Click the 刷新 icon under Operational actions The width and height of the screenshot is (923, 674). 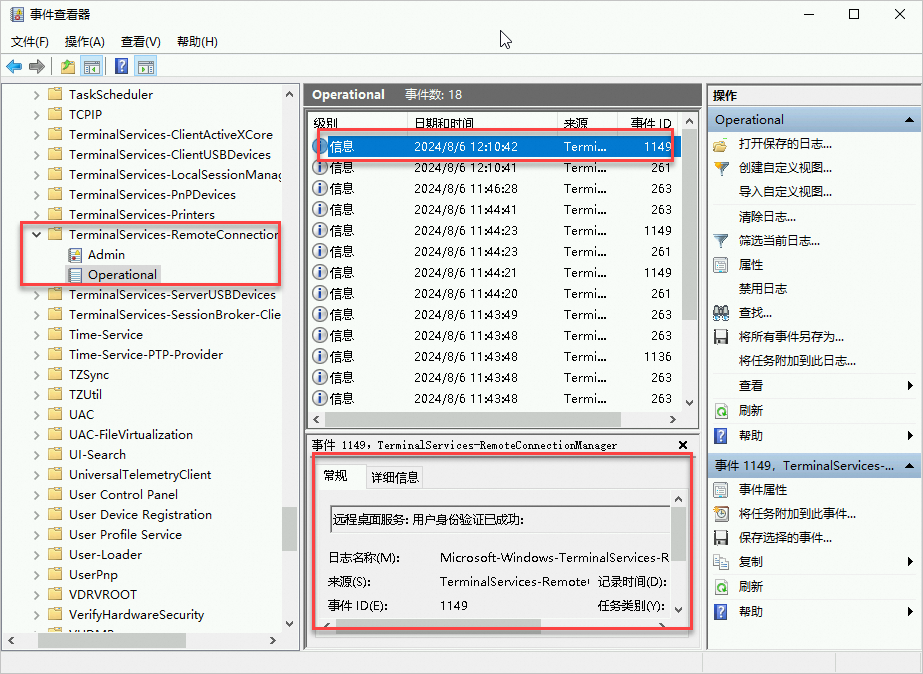722,409
